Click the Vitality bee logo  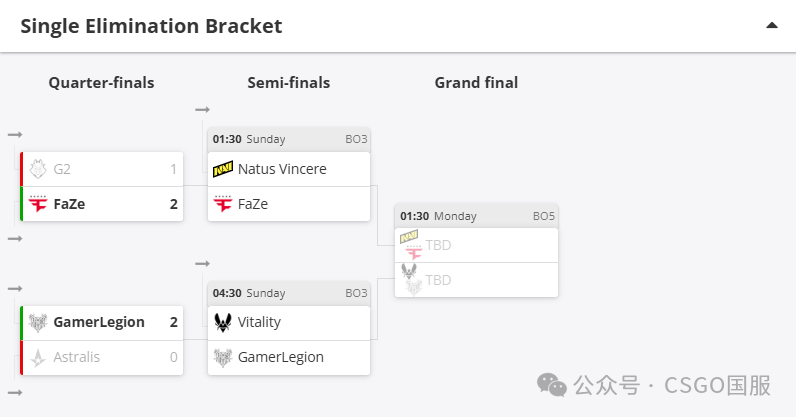click(x=223, y=322)
